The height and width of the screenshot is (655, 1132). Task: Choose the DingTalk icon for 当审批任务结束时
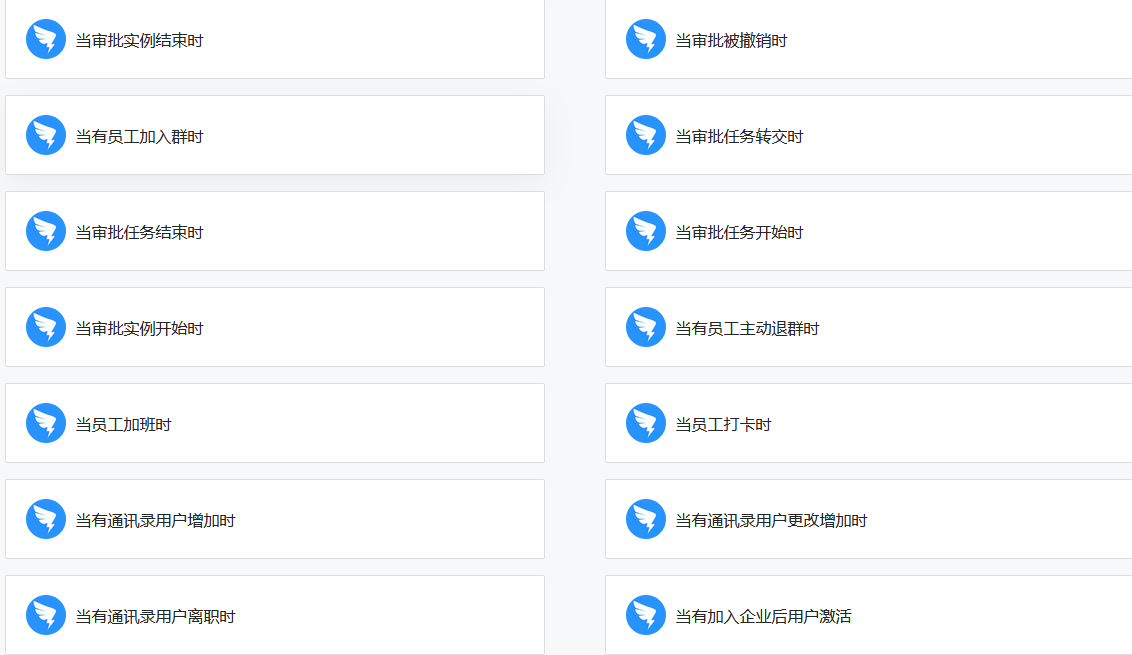pos(45,231)
